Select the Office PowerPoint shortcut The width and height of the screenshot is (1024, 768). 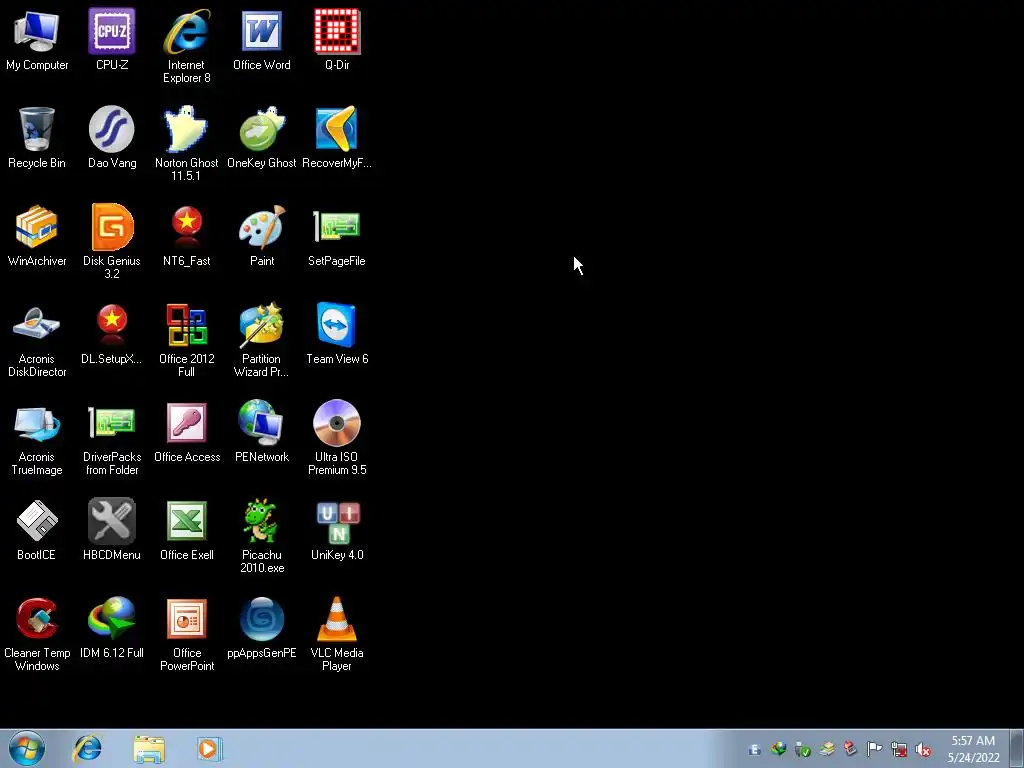187,633
